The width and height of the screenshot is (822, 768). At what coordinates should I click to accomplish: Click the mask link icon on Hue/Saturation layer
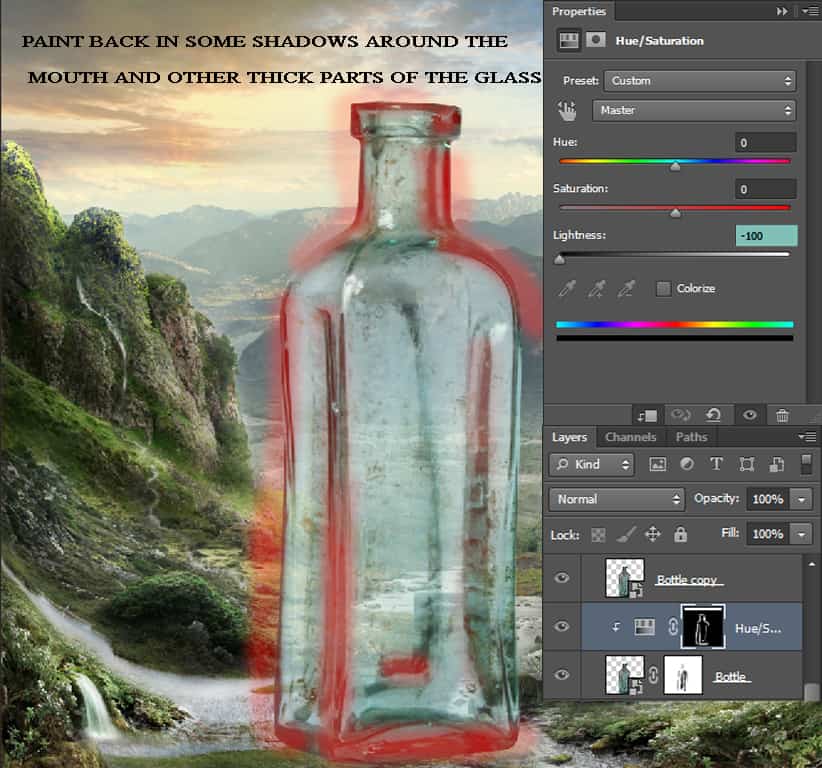click(673, 627)
